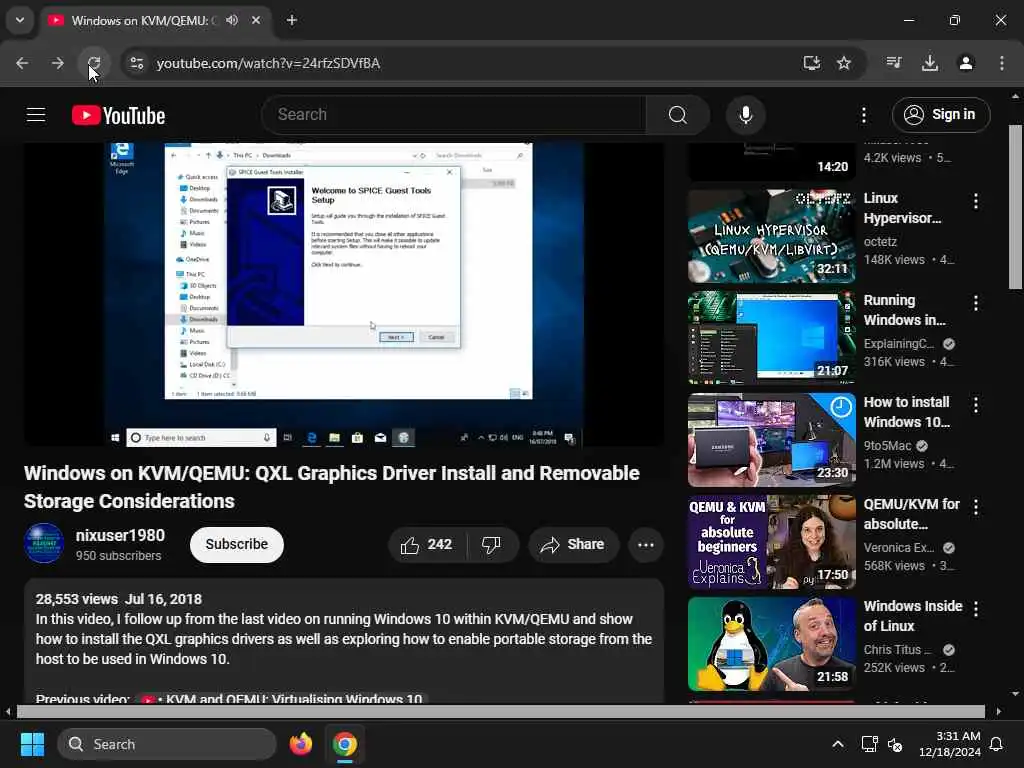This screenshot has width=1024, height=768.
Task: Show hidden icons in system tray
Action: pyautogui.click(x=837, y=744)
